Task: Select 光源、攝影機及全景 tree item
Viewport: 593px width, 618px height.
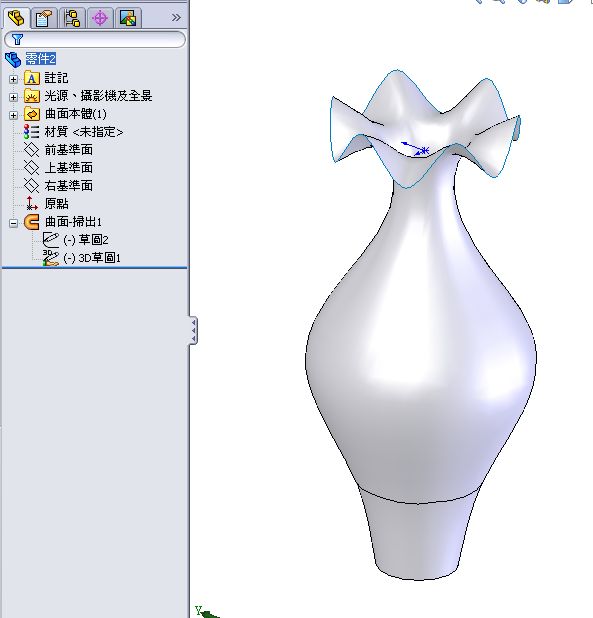Action: point(98,95)
